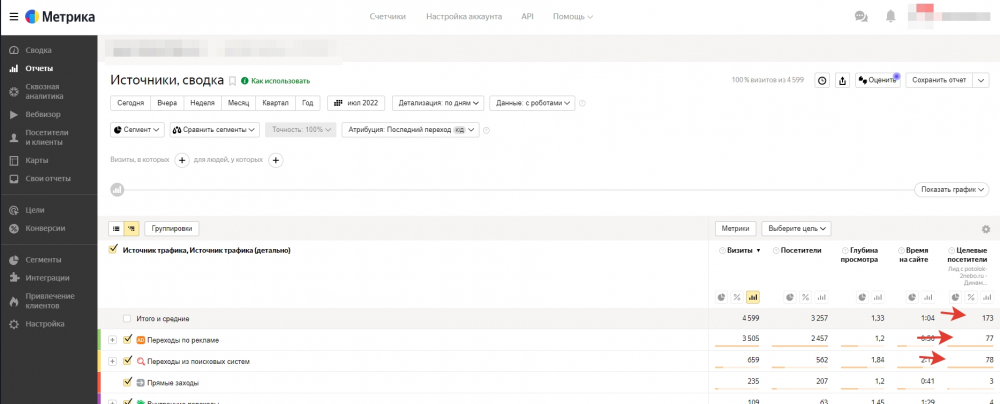Viewport: 1000px width, 404px height.
Task: Open the Сравнить сегменты dropdown
Action: click(x=214, y=130)
